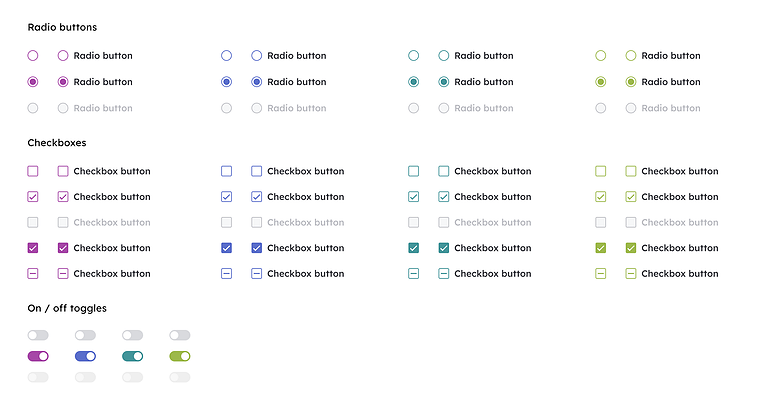This screenshot has height=403, width=759.
Task: Select the unselected purple labeled Radio button
Action: [63, 56]
